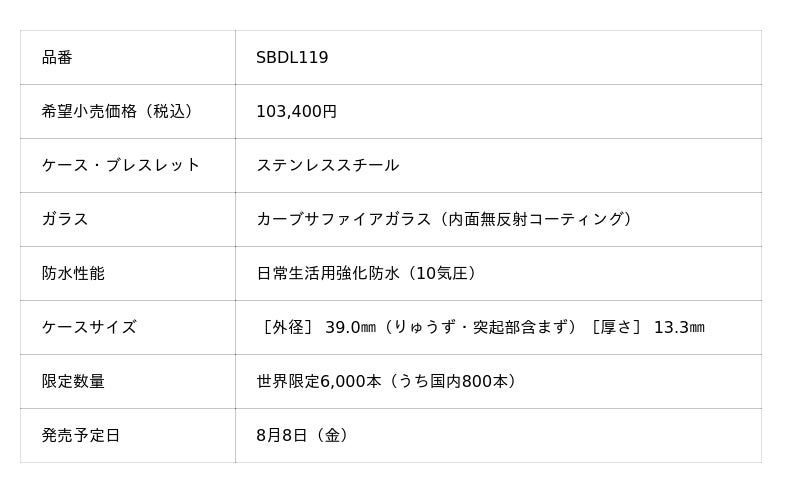
Task: Select the 世界限定6,000本 text
Action: pos(319,382)
